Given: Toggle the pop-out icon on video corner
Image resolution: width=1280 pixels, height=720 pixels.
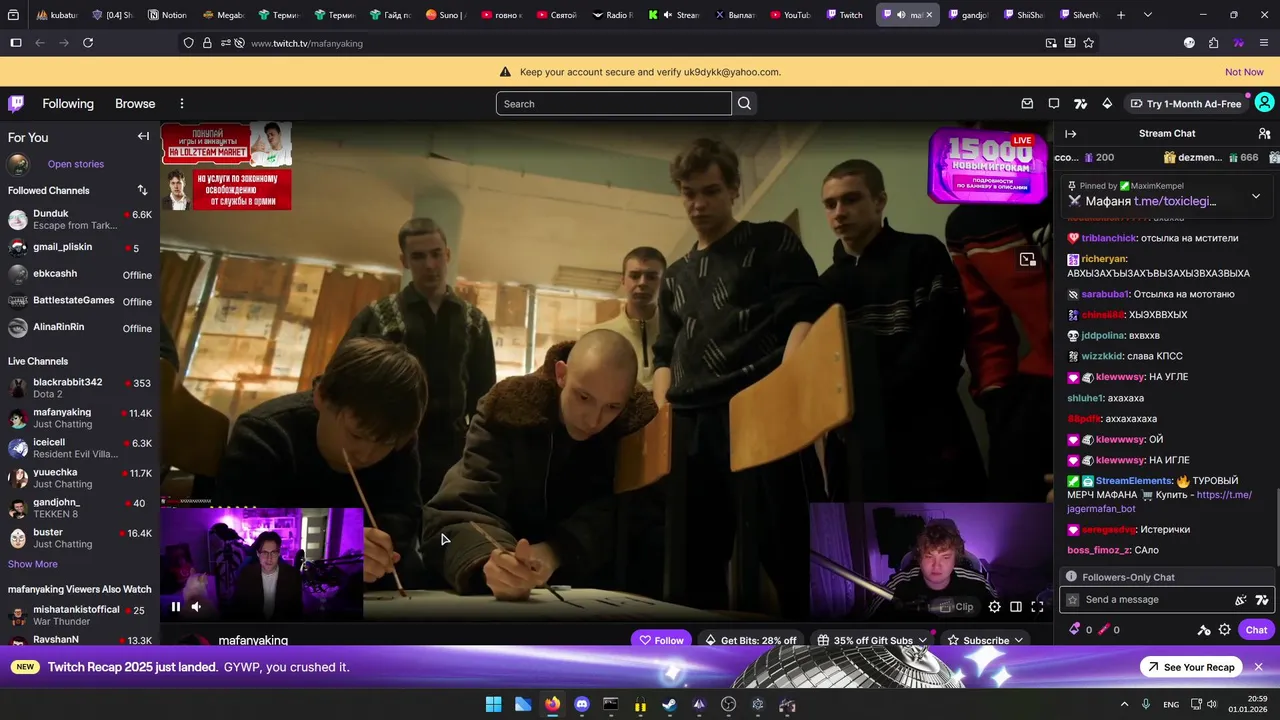Looking at the screenshot, I should pyautogui.click(x=1027, y=260).
